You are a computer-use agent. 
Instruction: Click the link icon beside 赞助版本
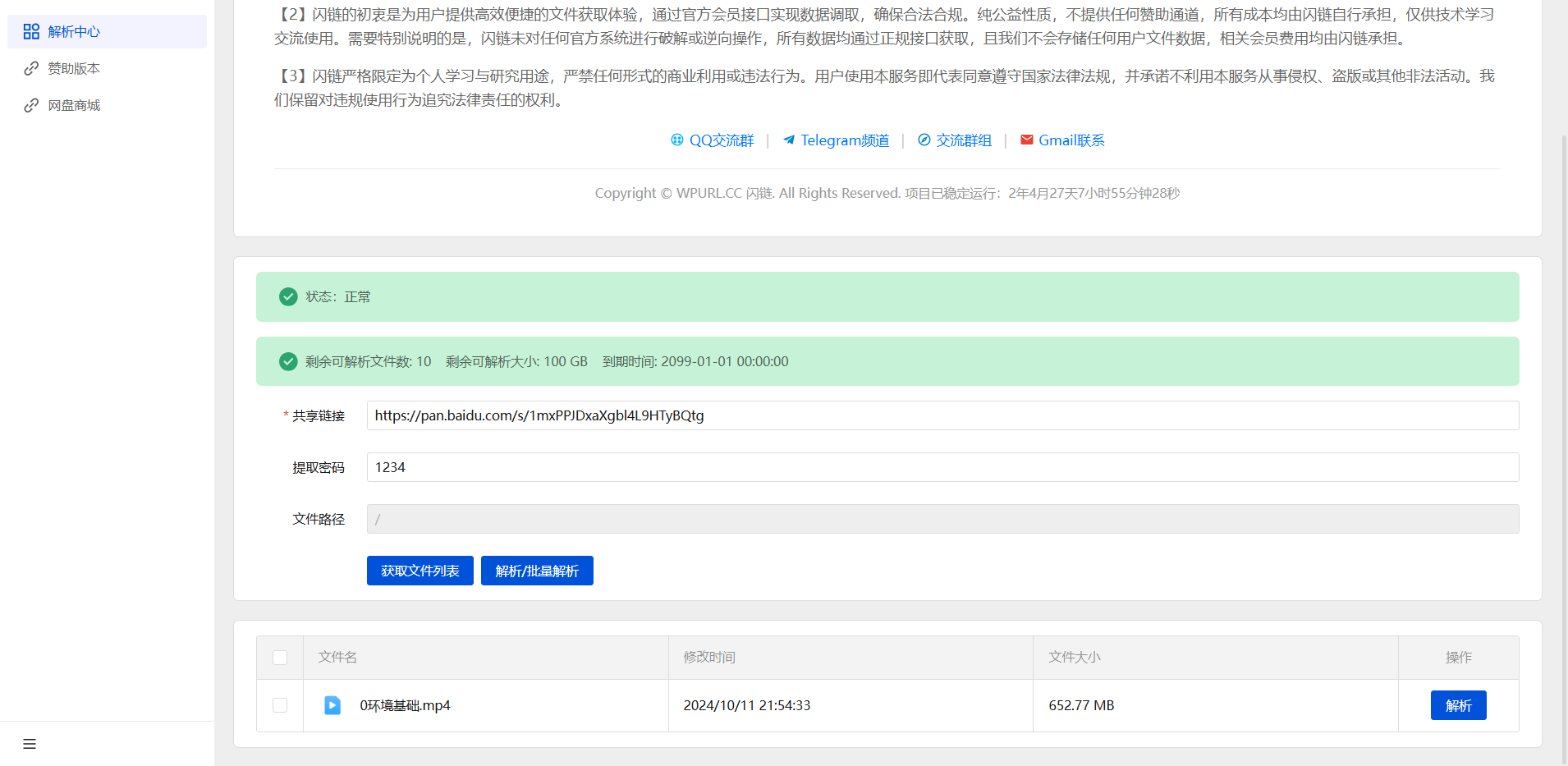(x=31, y=68)
